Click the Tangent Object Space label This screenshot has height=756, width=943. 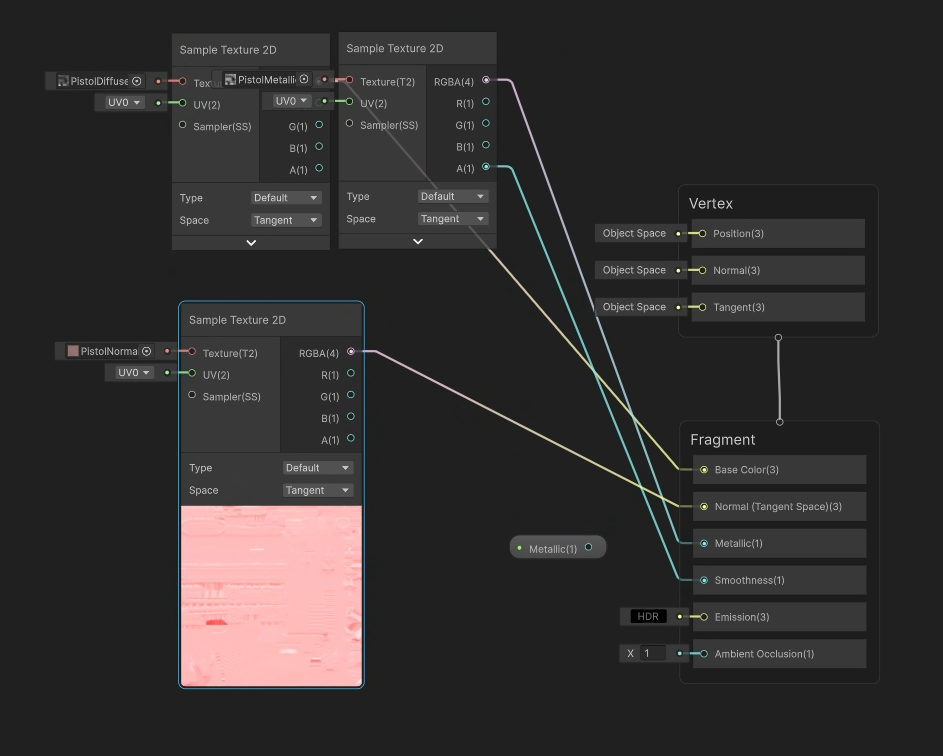pos(634,307)
